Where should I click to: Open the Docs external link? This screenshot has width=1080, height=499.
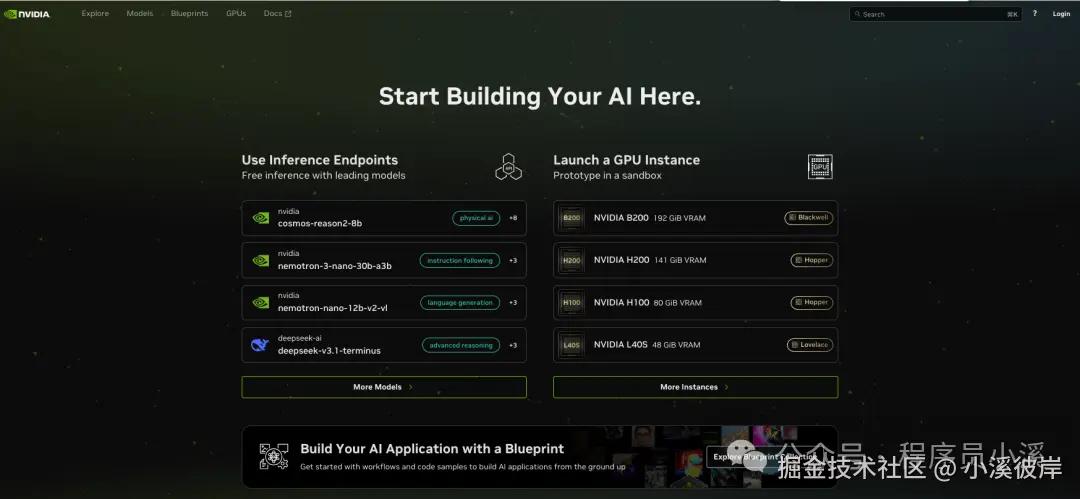278,14
